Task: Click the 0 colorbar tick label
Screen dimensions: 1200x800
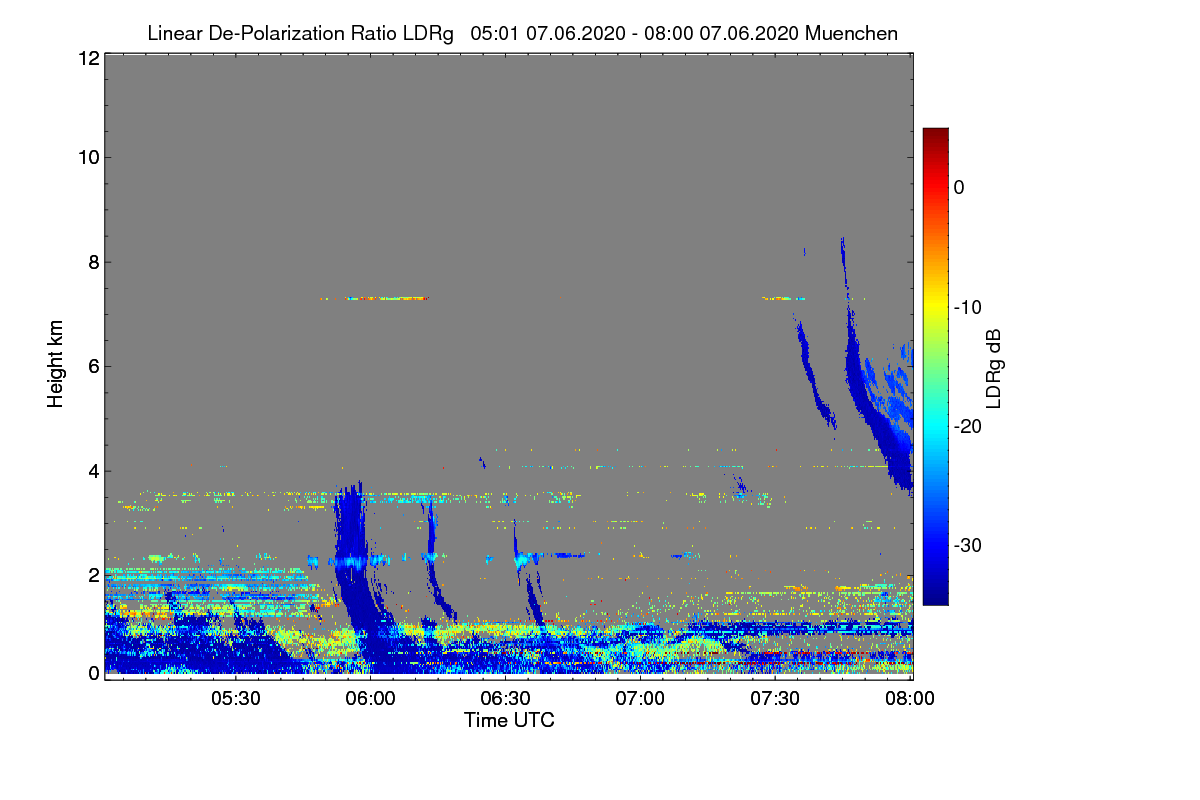Action: pos(959,187)
